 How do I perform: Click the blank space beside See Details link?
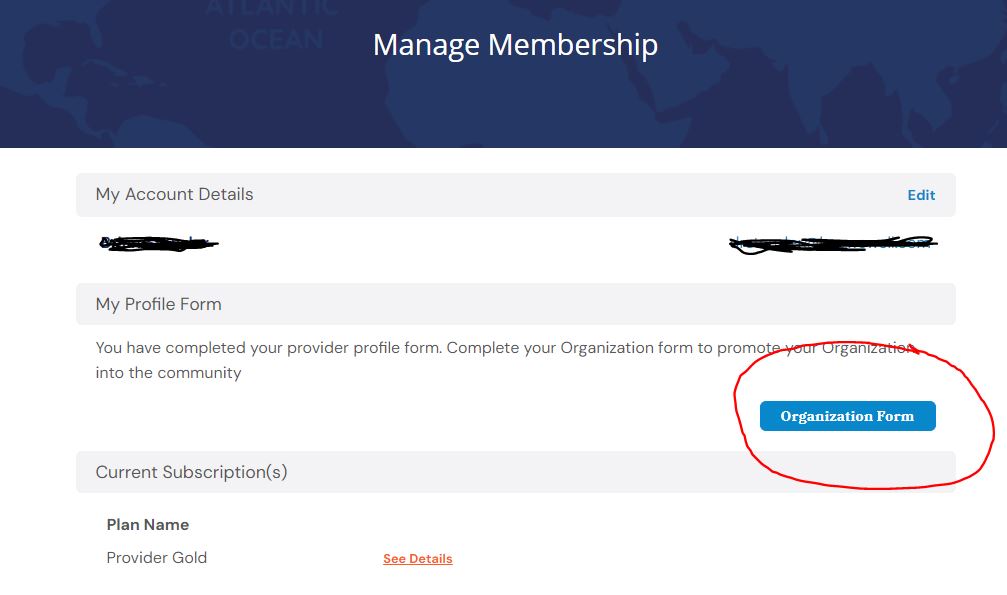pos(642,558)
